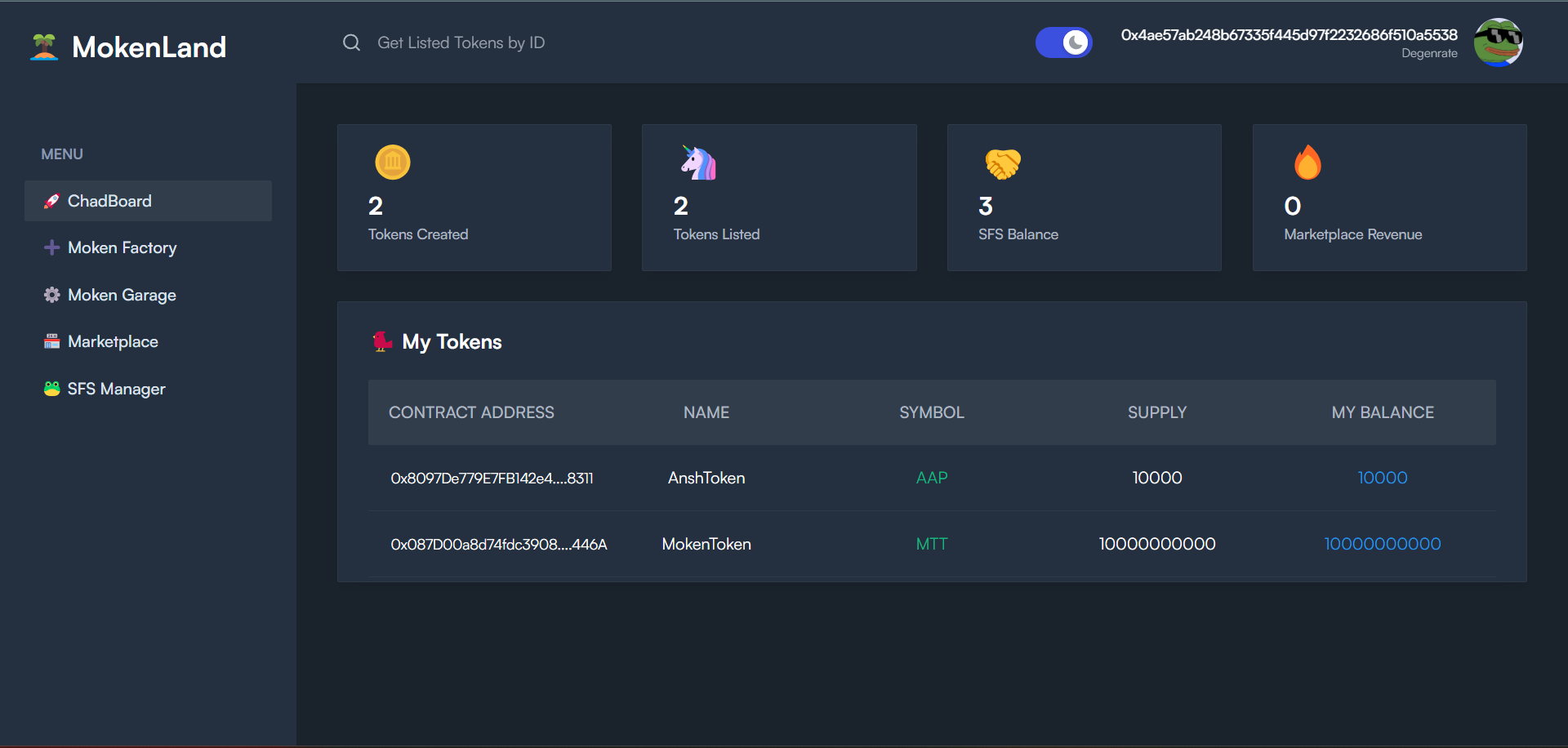Open the Pepe profile avatar
The image size is (1568, 748).
(x=1499, y=42)
